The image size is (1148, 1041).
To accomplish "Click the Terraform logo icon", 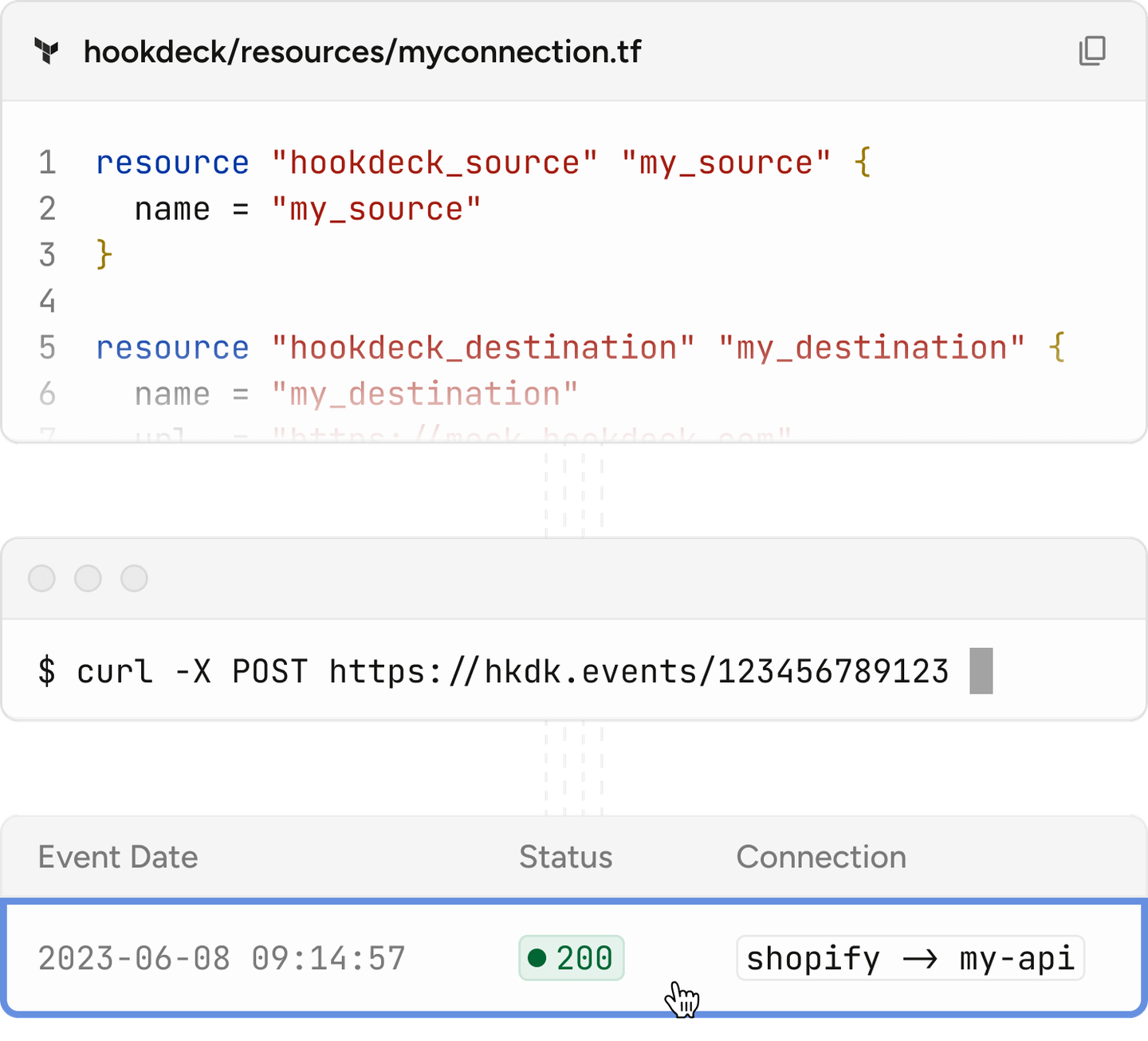I will coord(47,52).
